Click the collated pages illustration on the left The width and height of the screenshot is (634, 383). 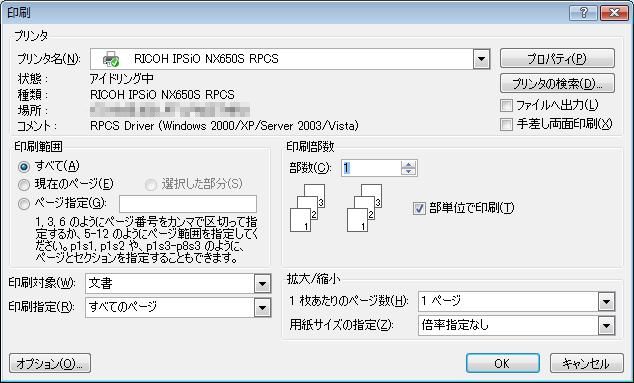click(x=307, y=208)
